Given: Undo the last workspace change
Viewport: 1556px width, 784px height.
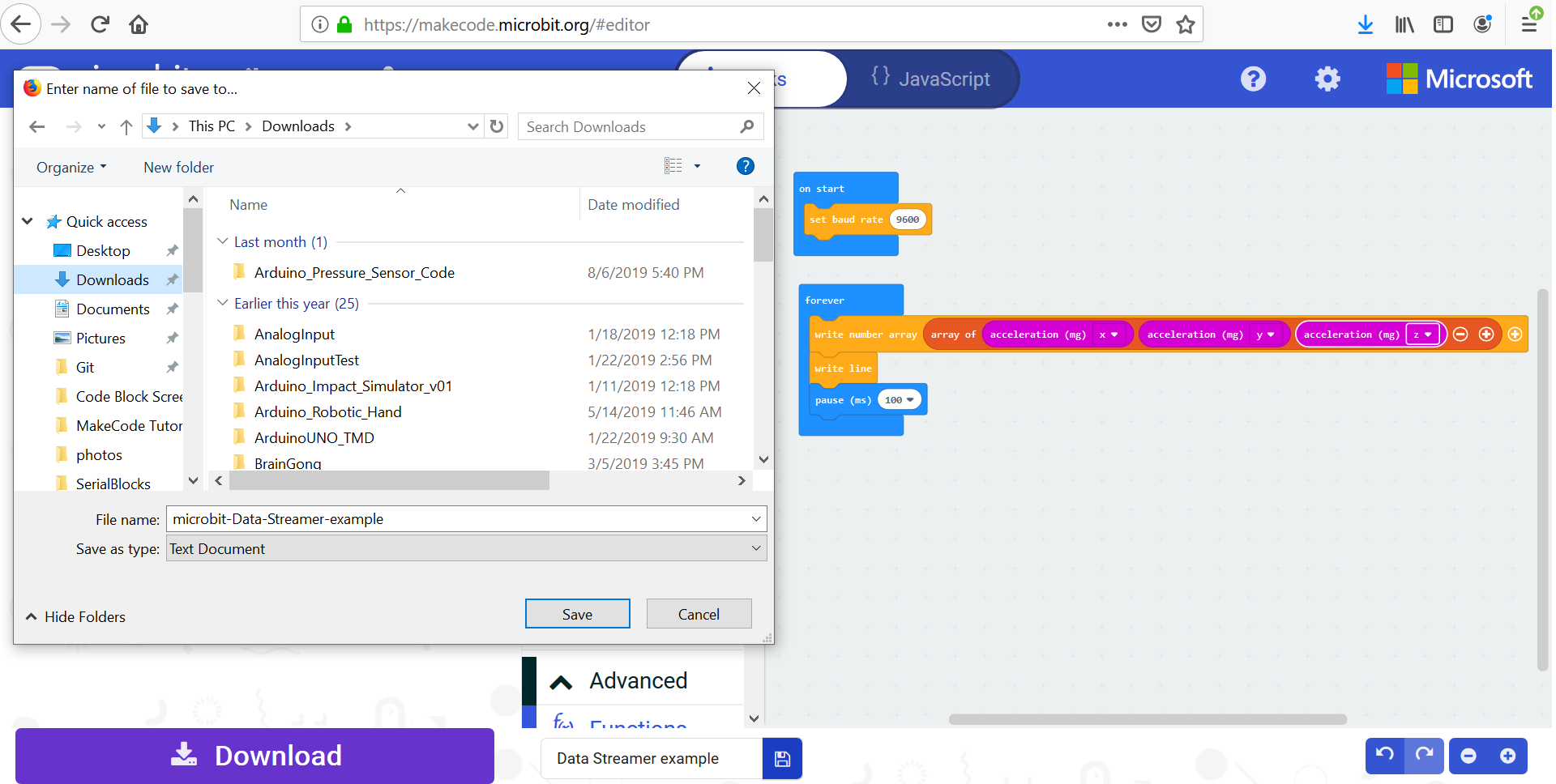Looking at the screenshot, I should click(1385, 756).
